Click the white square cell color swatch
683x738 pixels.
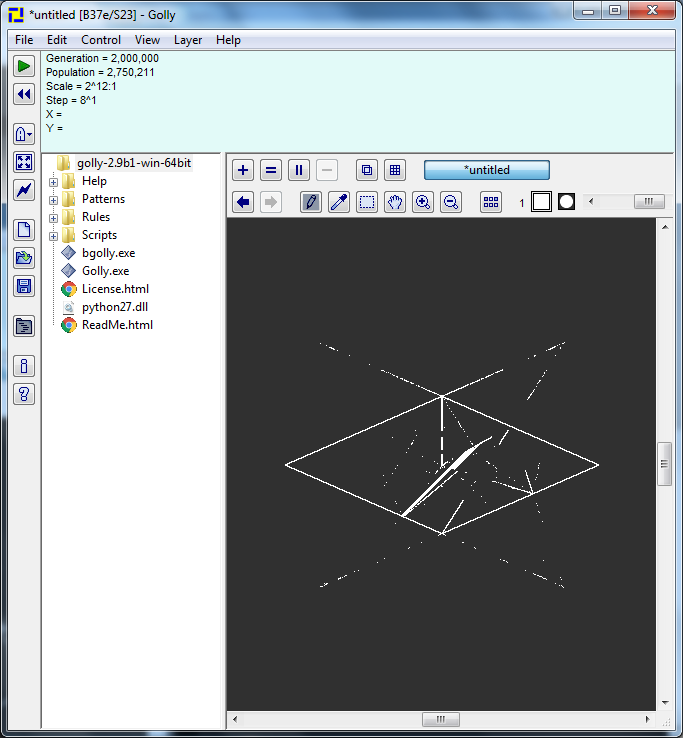pyautogui.click(x=541, y=202)
